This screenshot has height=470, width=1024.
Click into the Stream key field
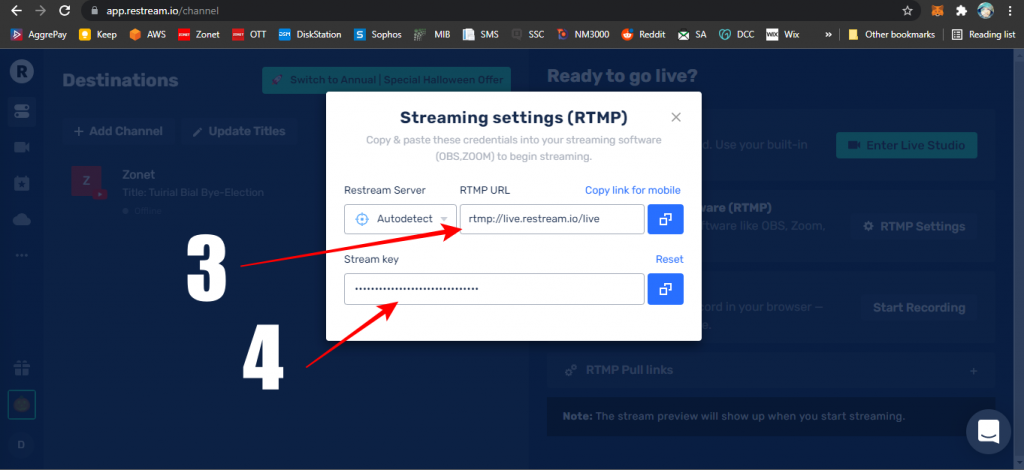point(494,289)
